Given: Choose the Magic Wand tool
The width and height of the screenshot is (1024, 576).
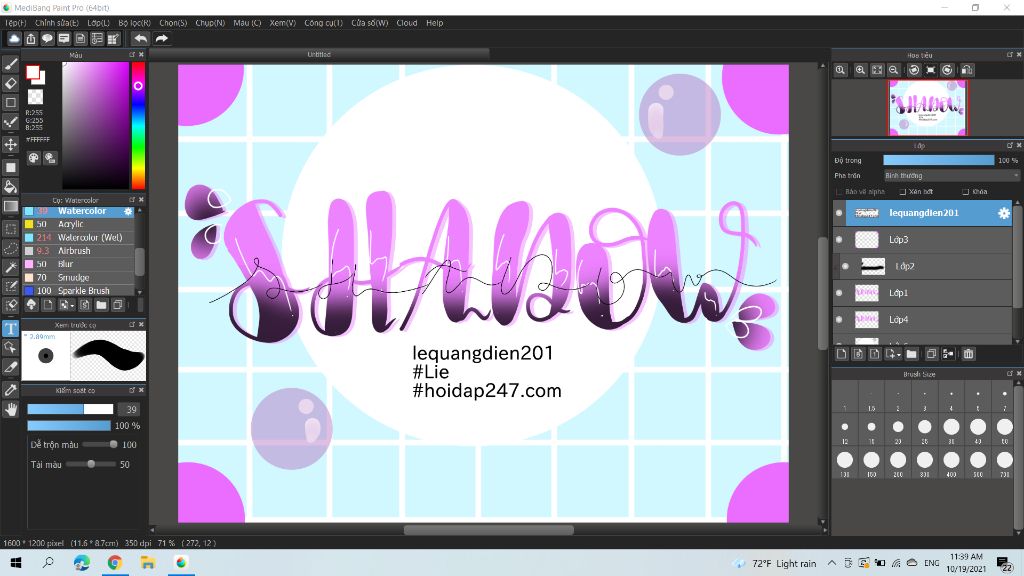Looking at the screenshot, I should point(10,267).
